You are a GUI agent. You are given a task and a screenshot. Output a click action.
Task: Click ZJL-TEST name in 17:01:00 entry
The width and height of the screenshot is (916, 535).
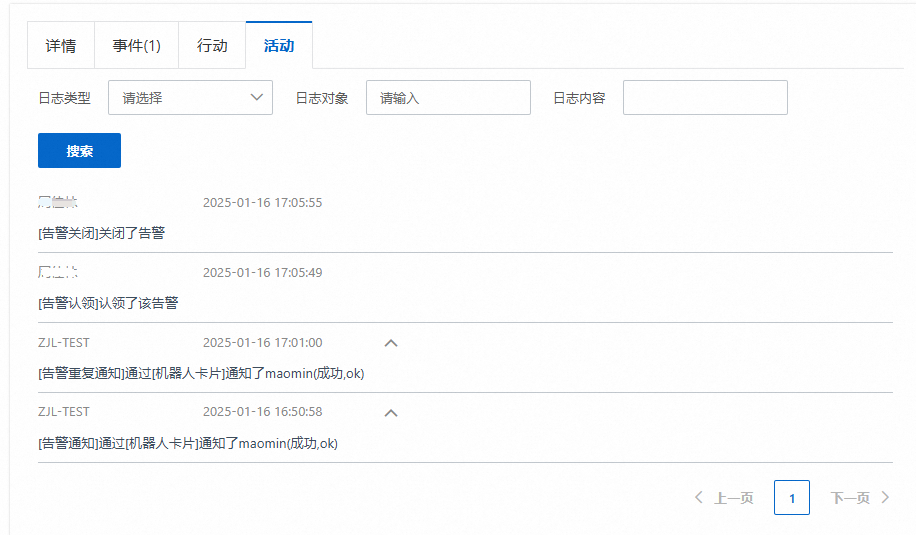pos(64,343)
